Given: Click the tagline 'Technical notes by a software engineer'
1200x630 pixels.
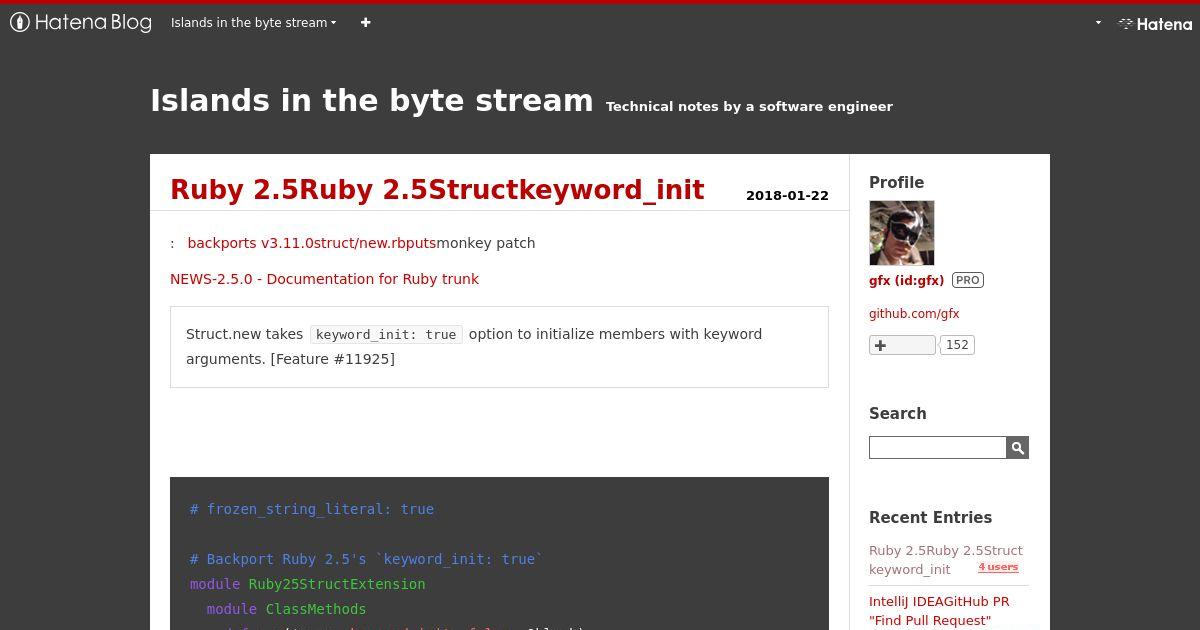Looking at the screenshot, I should pyautogui.click(x=749, y=106).
